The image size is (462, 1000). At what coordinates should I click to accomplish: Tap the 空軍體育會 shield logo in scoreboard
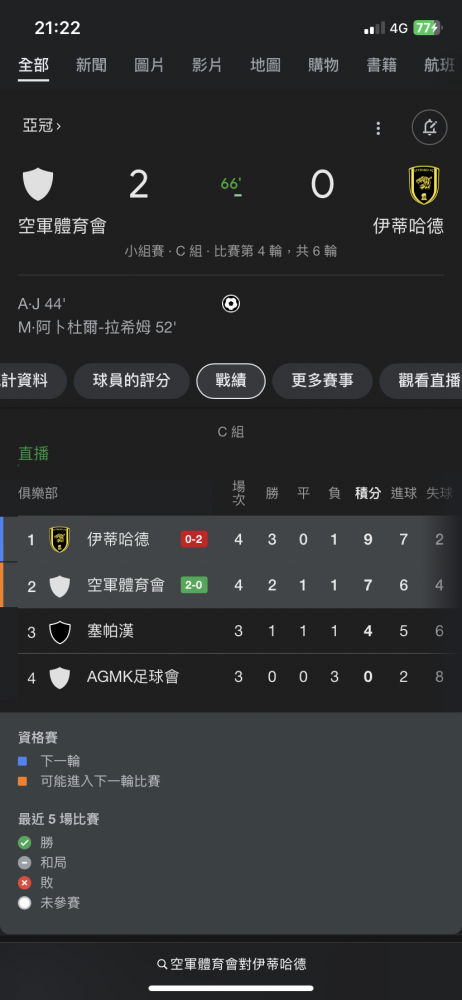tap(38, 184)
